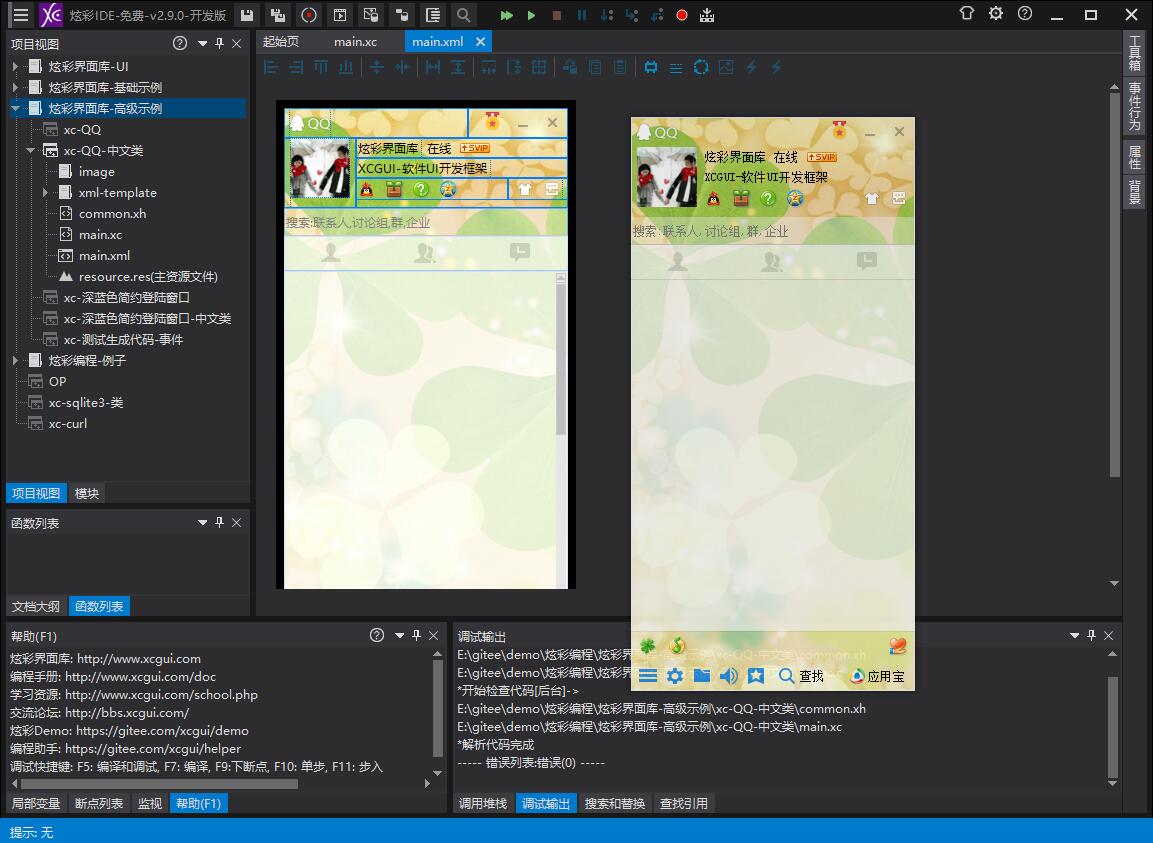
Task: Click the medal icon in QQ preview title bar
Action: [x=839, y=130]
